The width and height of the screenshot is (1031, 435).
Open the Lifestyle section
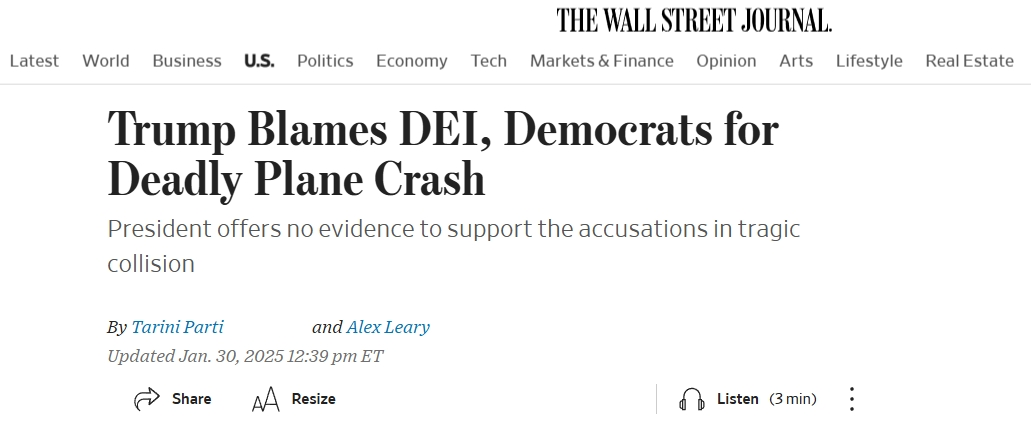click(x=869, y=61)
